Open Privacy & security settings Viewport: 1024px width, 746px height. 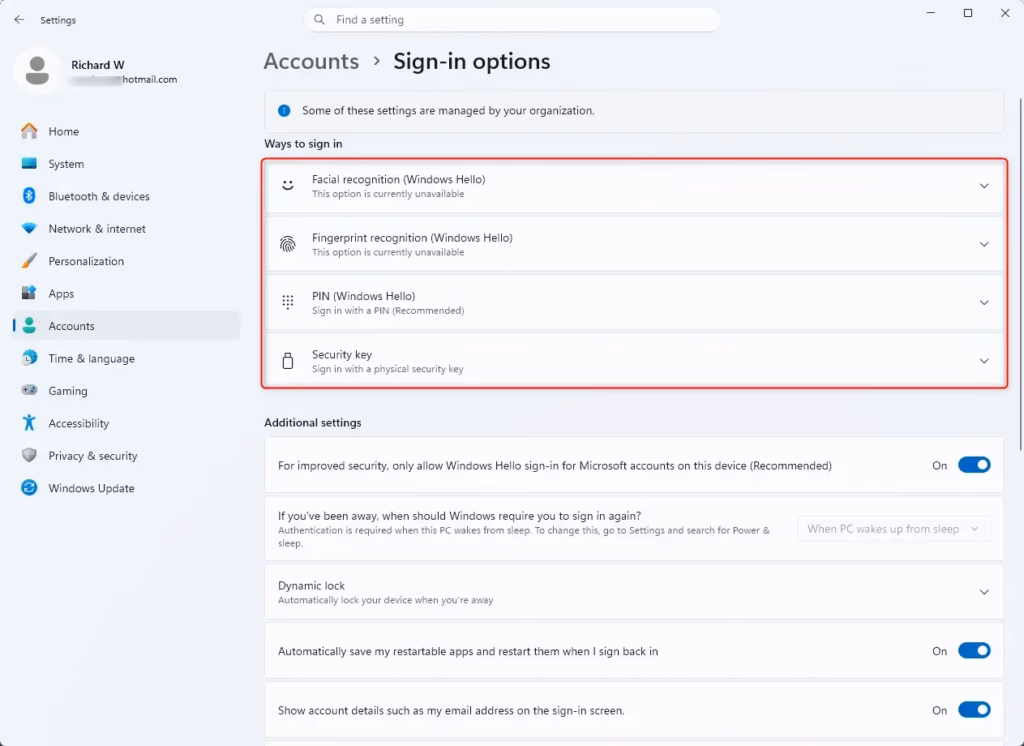[x=126, y=456]
